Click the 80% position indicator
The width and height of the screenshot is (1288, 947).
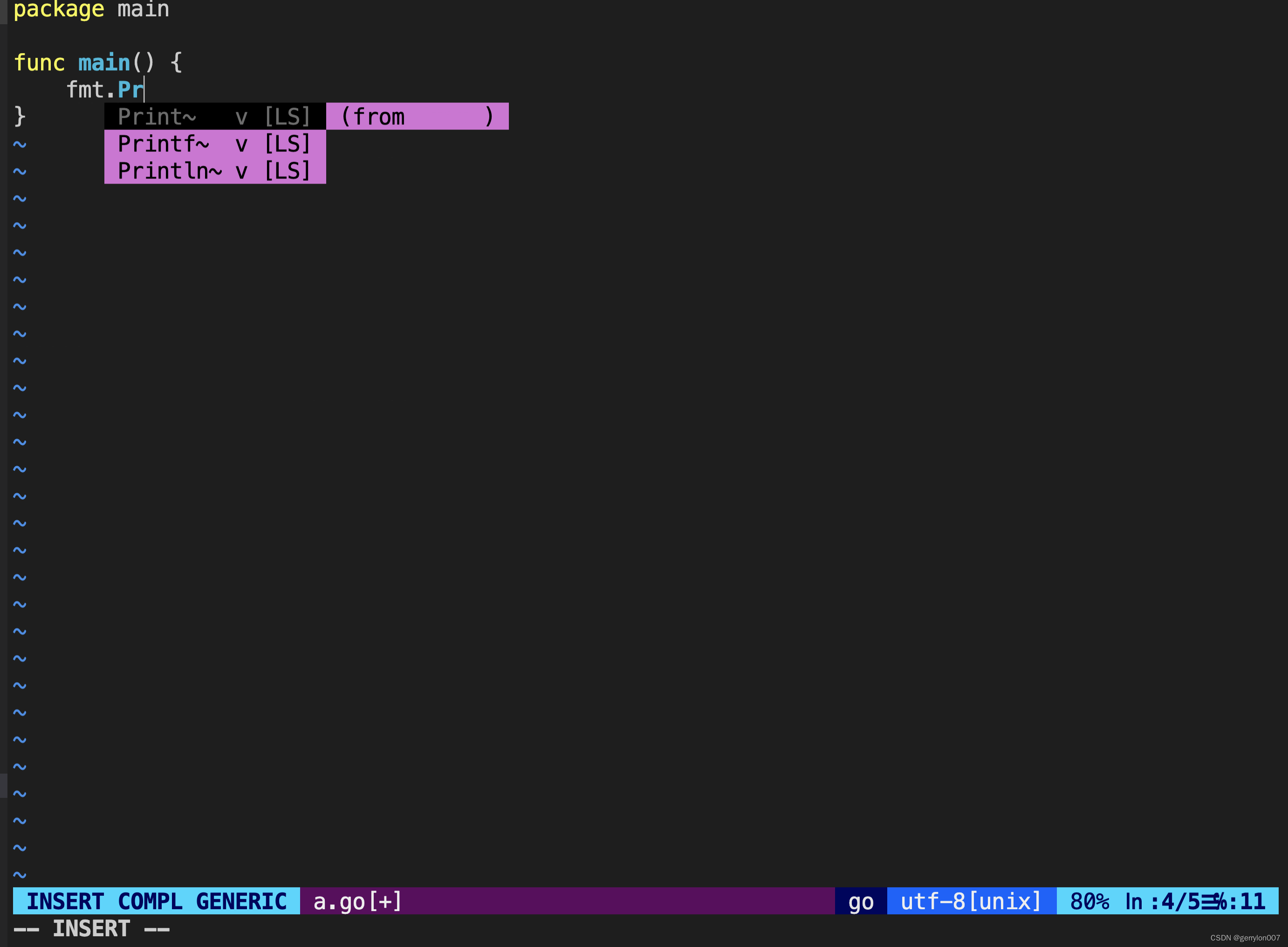click(1089, 901)
